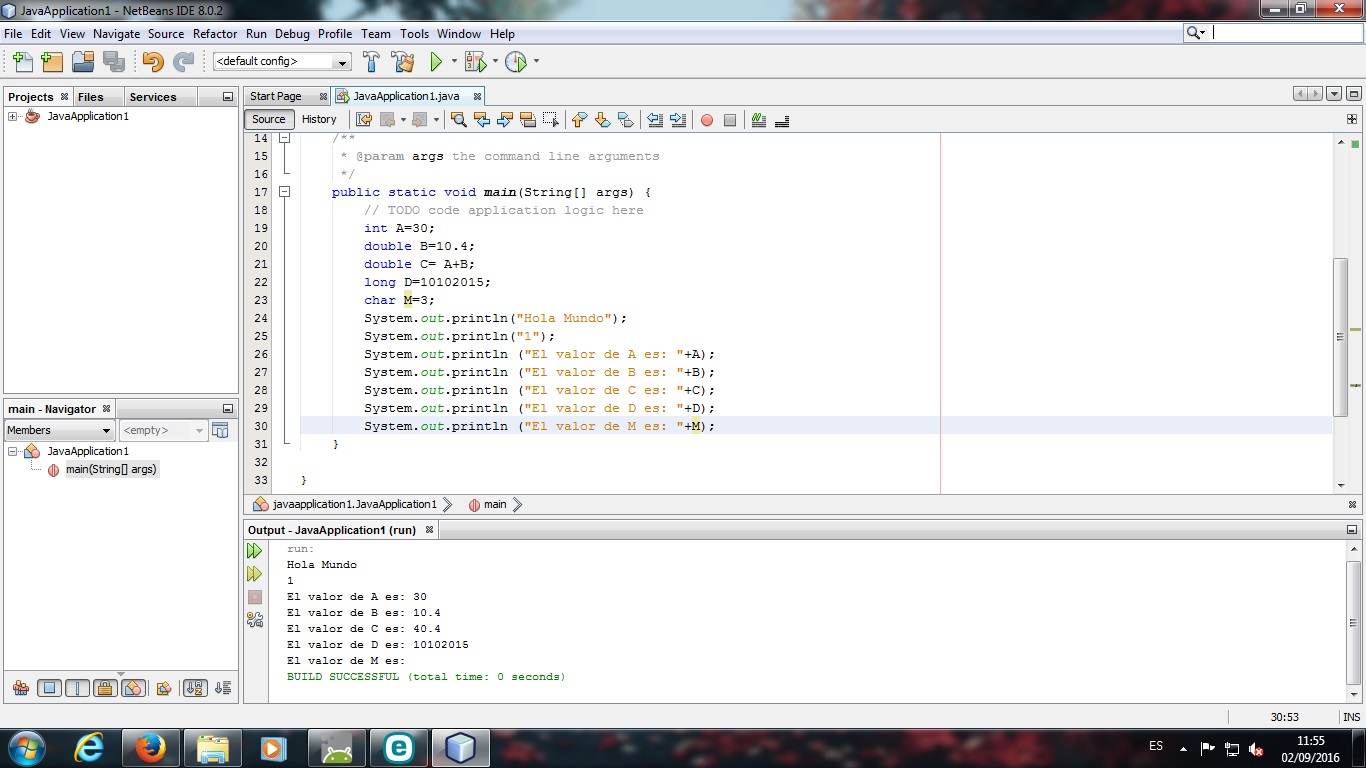Build the project with the hammer icon
Image resolution: width=1366 pixels, height=768 pixels.
pyautogui.click(x=371, y=61)
